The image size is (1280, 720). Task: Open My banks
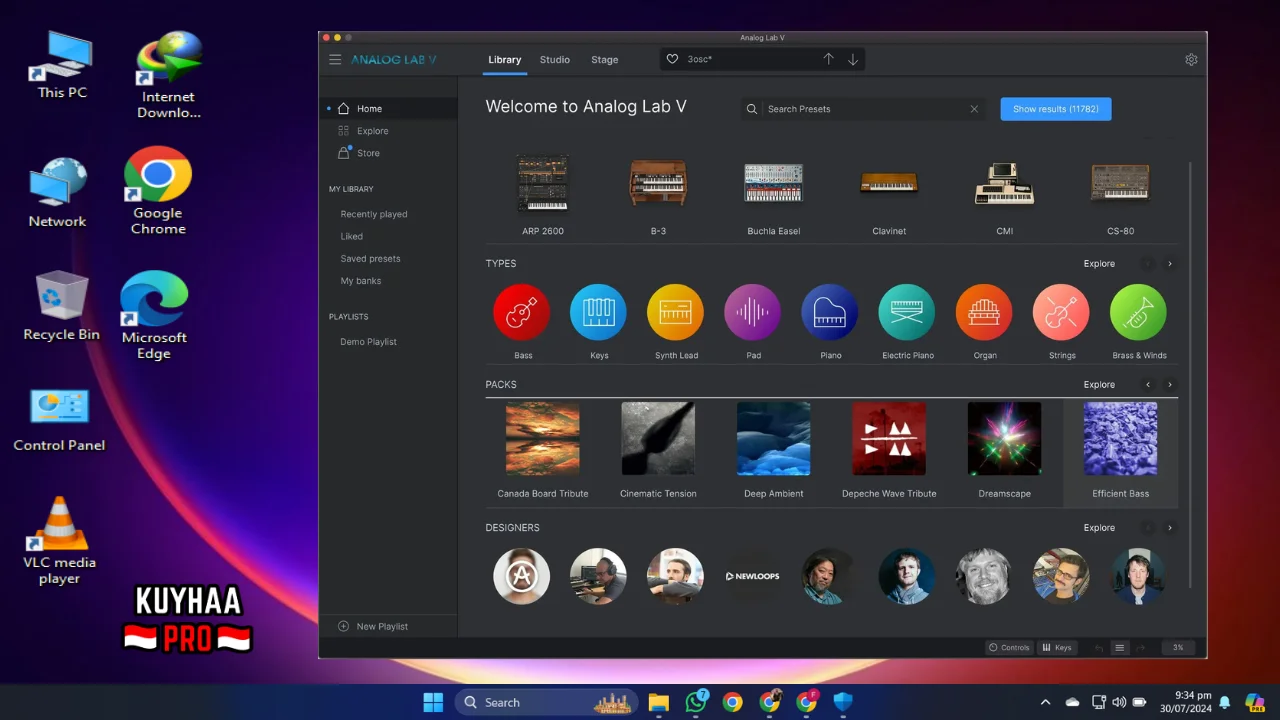[x=361, y=281]
